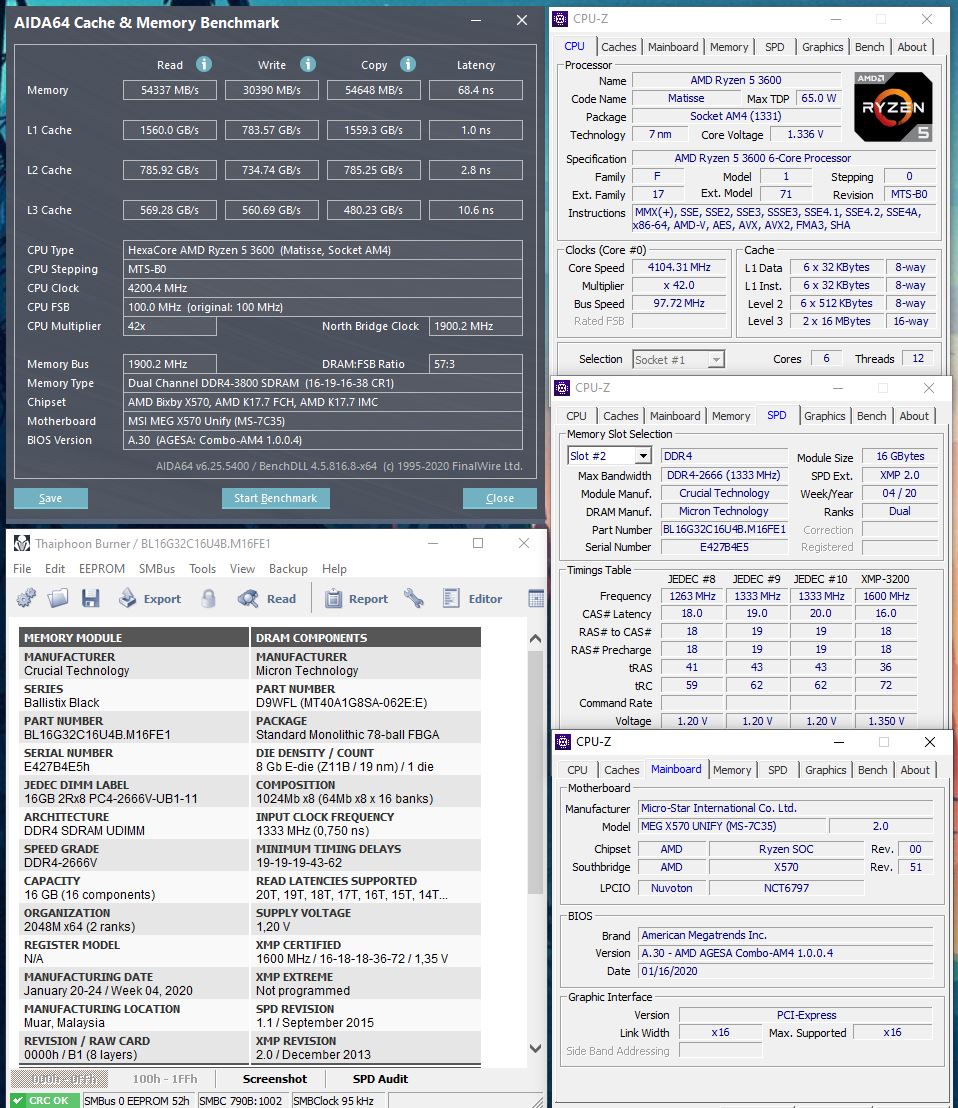Viewport: 958px width, 1108px height.
Task: Click Thaiphoon scrollbar up arrow
Action: click(536, 638)
